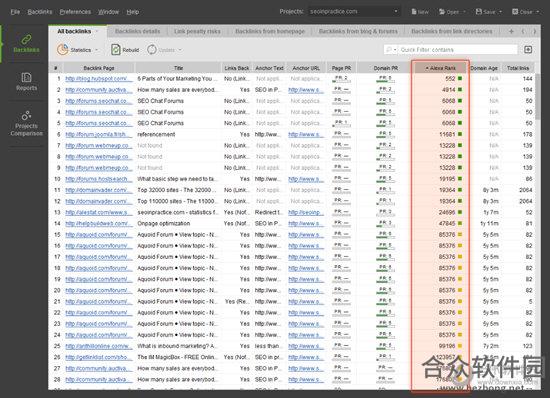The image size is (550, 398).
Task: Select 'referencement' title in row 6
Action: click(156, 134)
